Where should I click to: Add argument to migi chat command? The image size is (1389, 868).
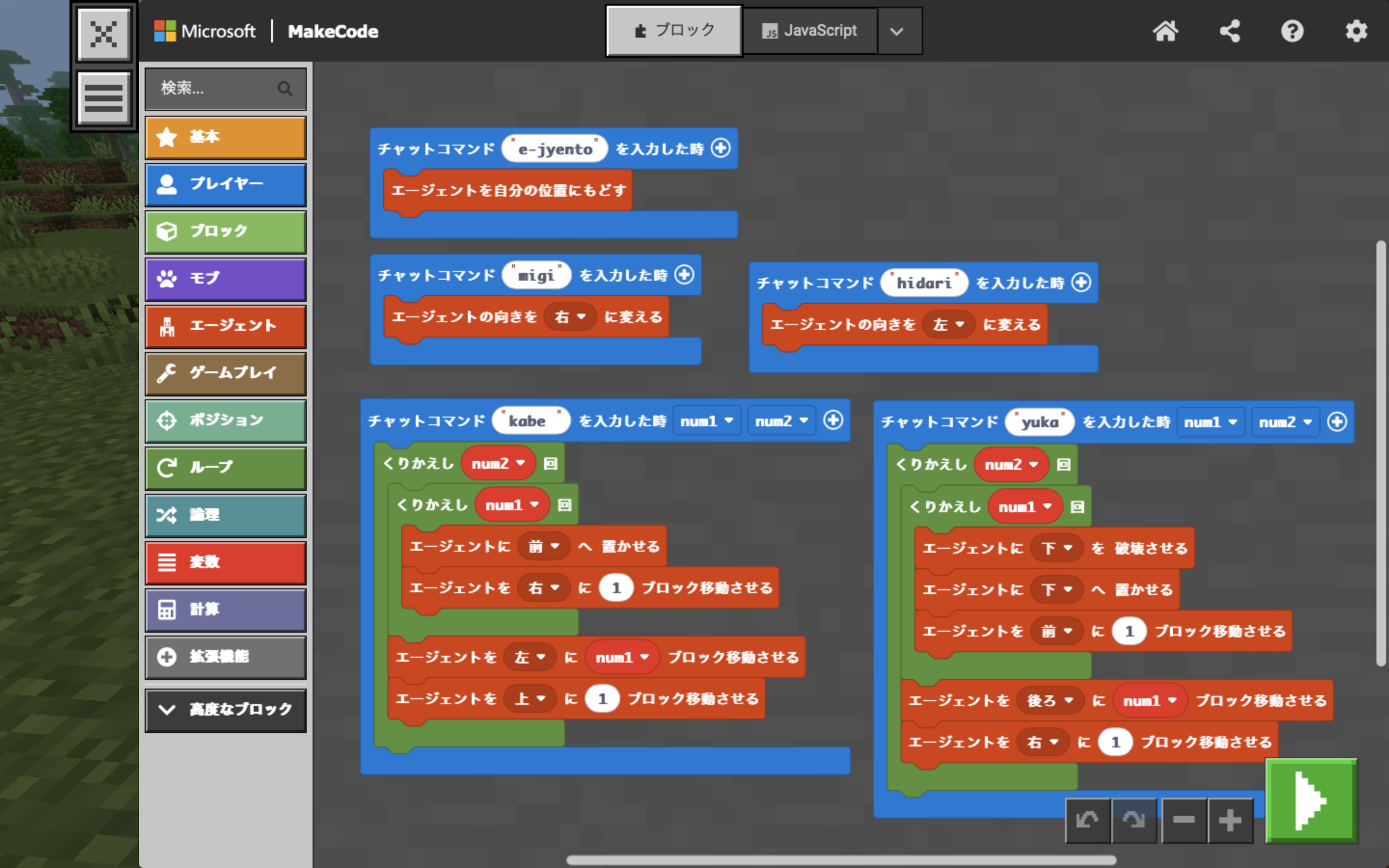point(684,274)
